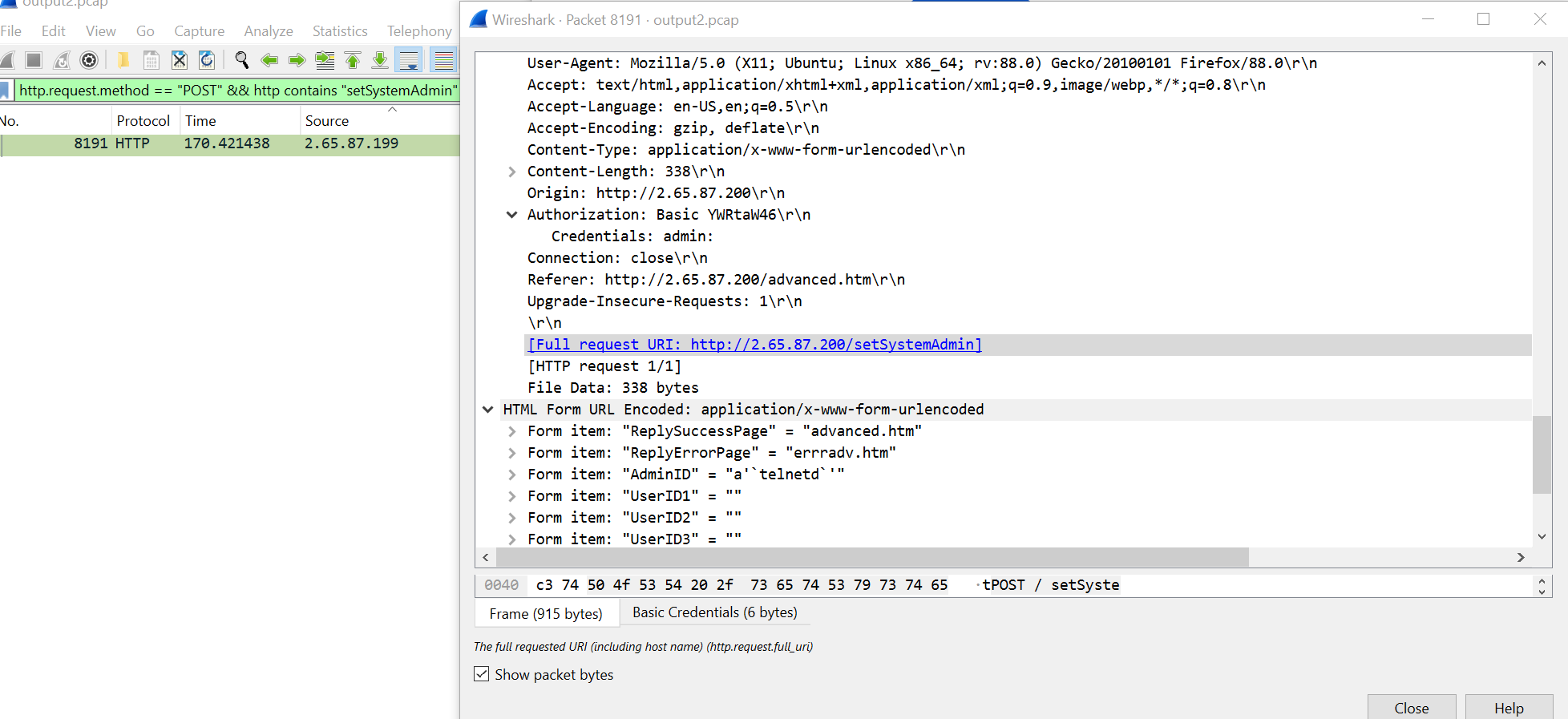Image resolution: width=1568 pixels, height=719 pixels.
Task: Open the View menu
Action: tap(101, 31)
